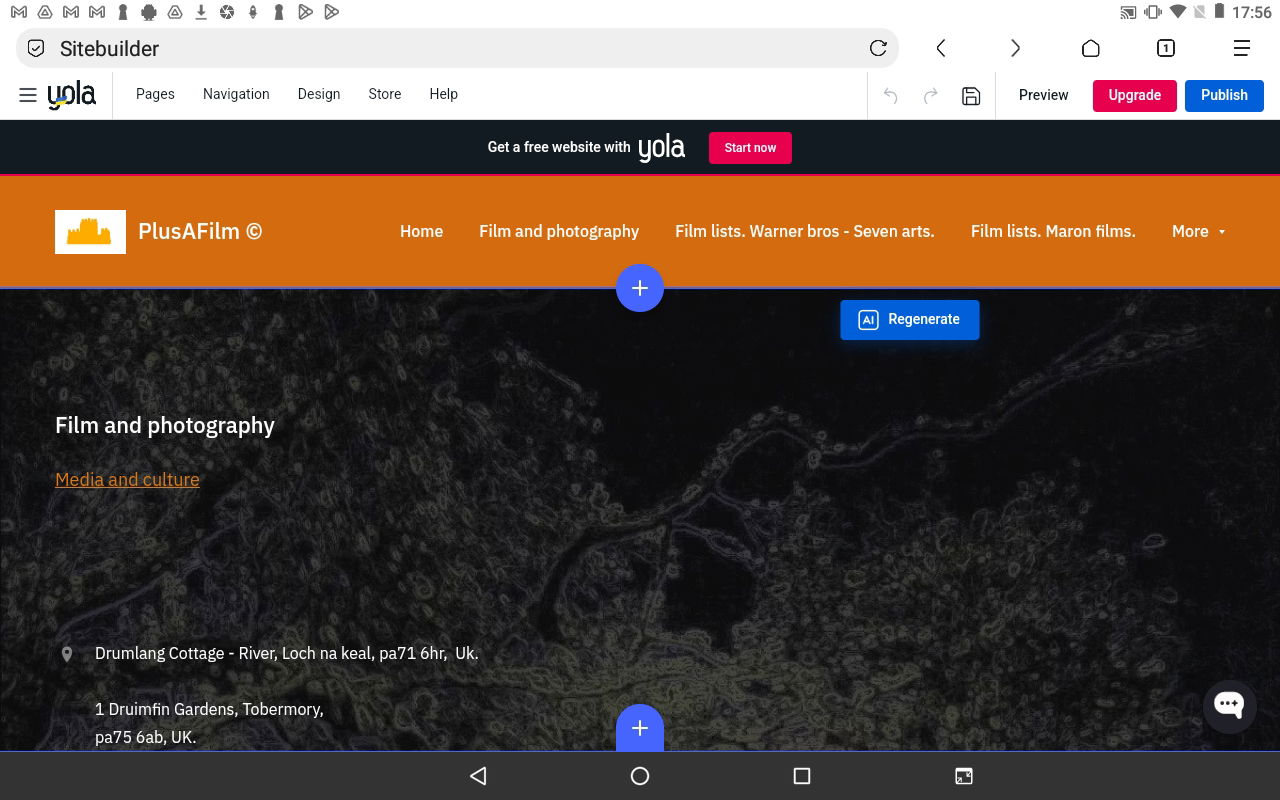Add a block at the bottom plus button
The height and width of the screenshot is (800, 1280).
click(640, 728)
